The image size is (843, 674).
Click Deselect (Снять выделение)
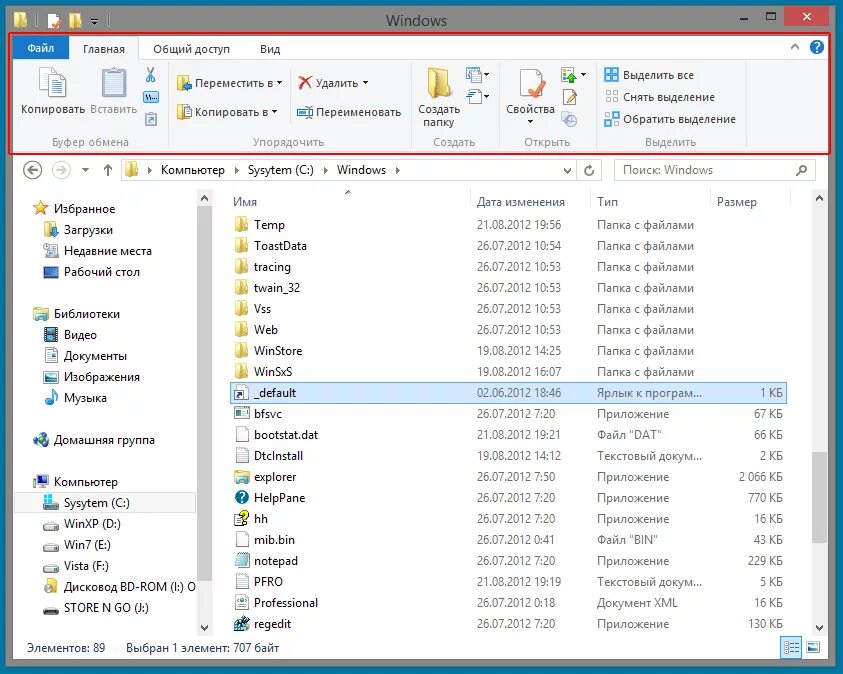pos(660,97)
